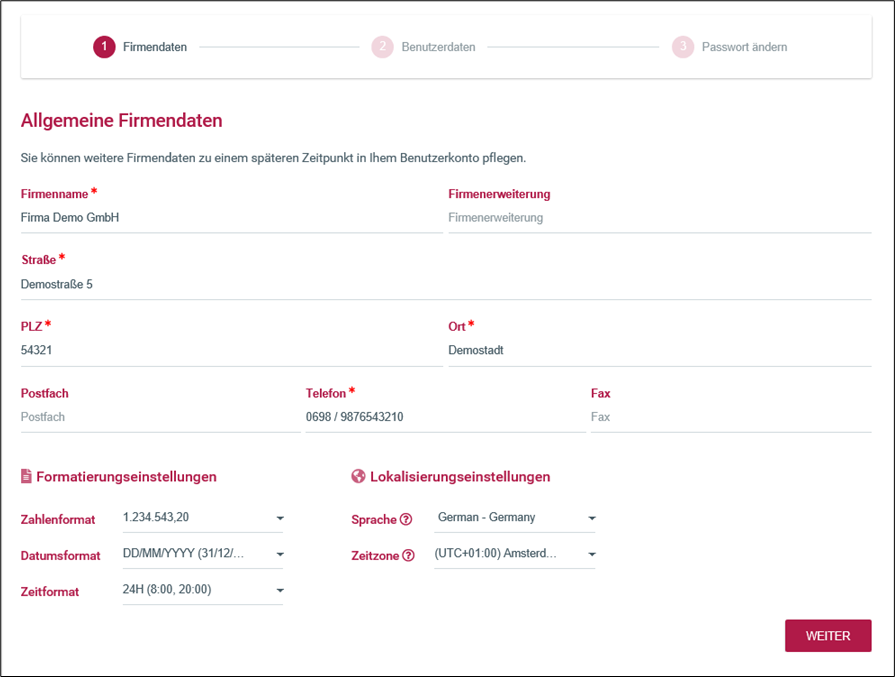Click the Telefon number field

444,417
